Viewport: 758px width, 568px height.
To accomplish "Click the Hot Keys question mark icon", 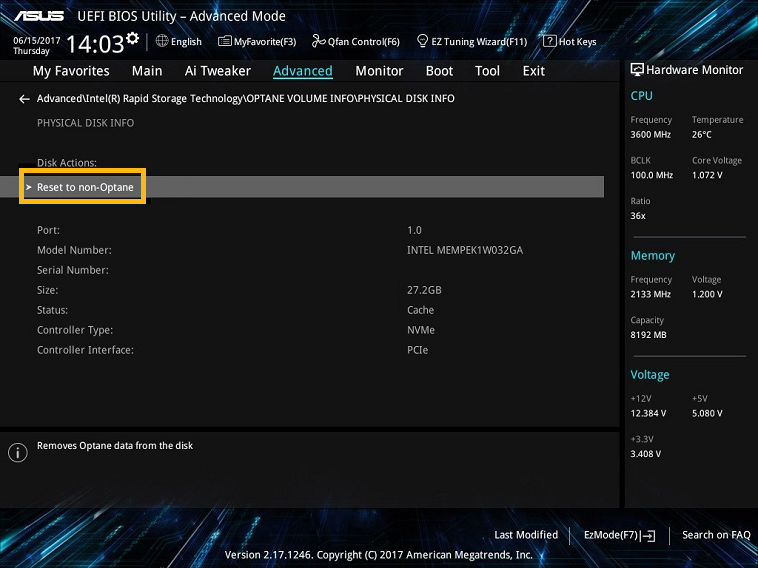I will [549, 41].
